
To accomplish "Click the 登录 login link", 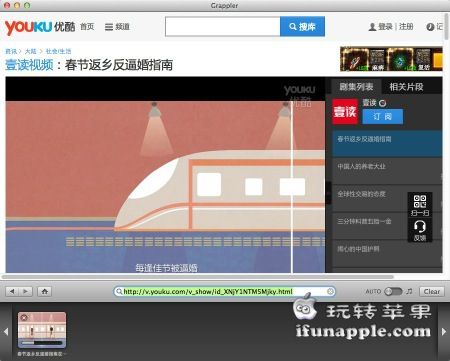I will 385,27.
